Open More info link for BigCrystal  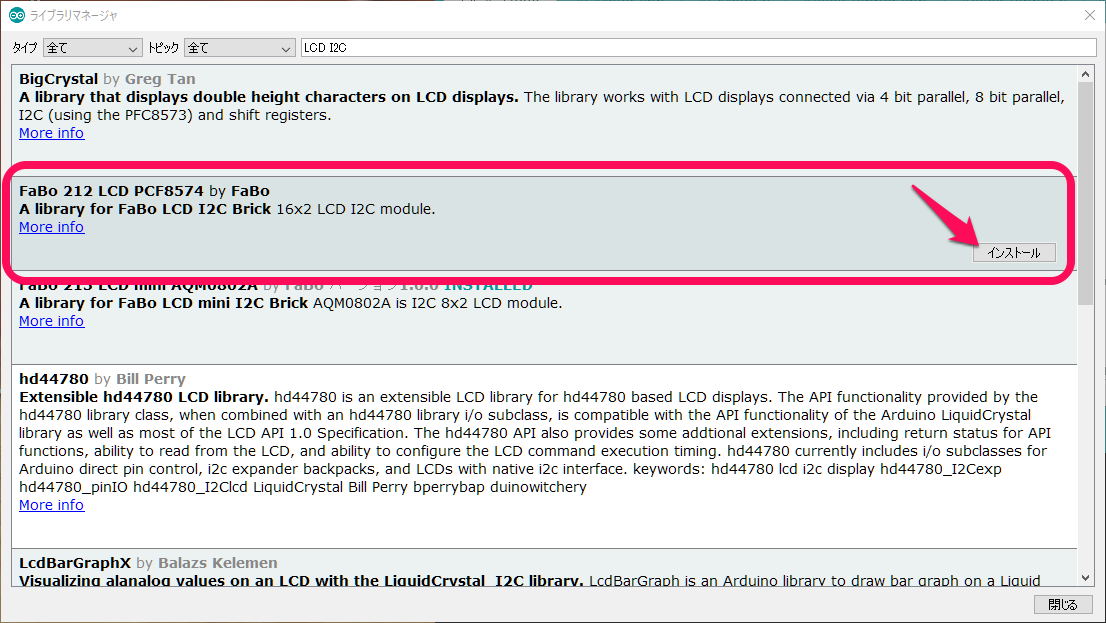click(x=51, y=133)
